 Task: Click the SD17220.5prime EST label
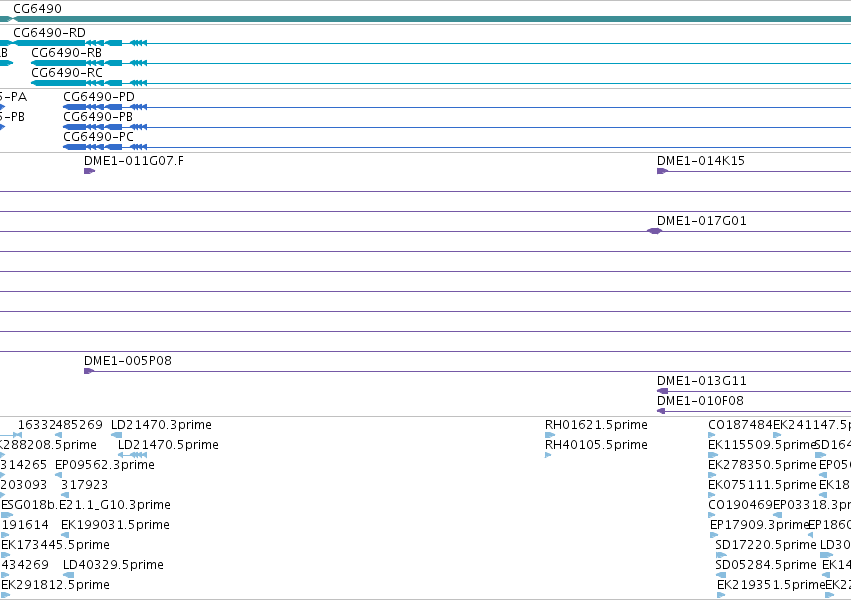[x=766, y=545]
